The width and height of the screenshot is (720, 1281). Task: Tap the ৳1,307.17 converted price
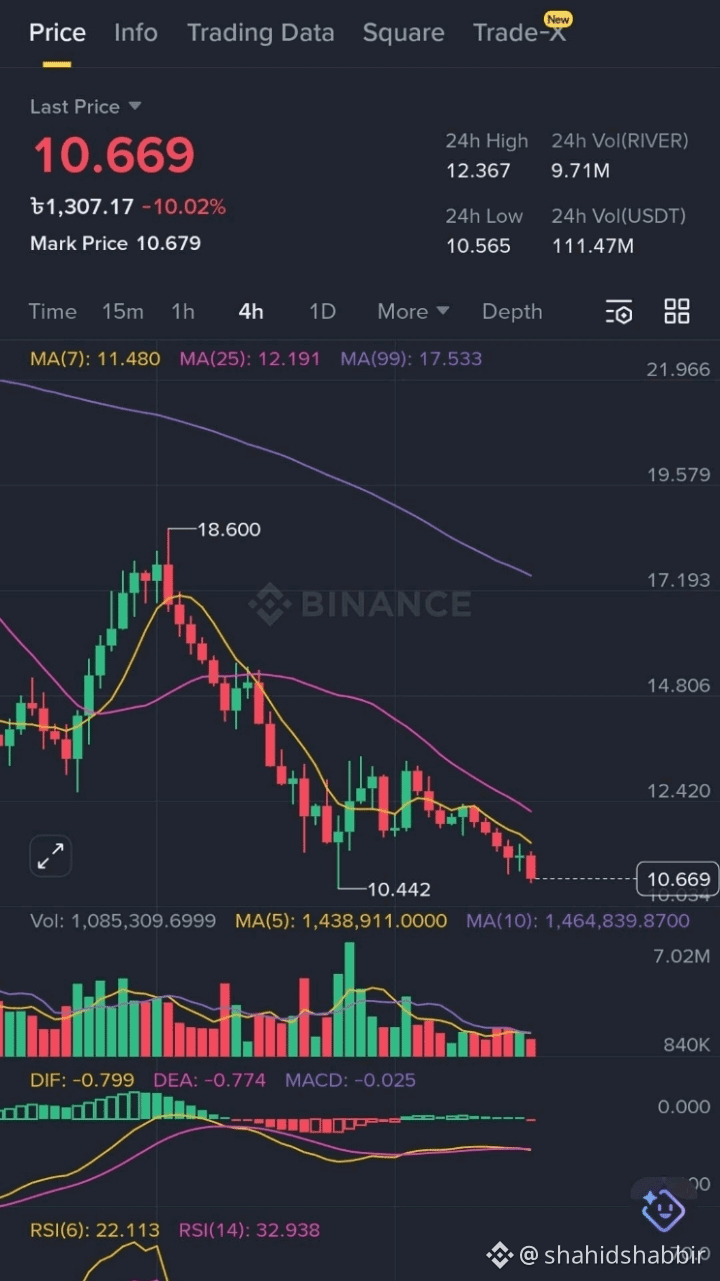[x=82, y=207]
